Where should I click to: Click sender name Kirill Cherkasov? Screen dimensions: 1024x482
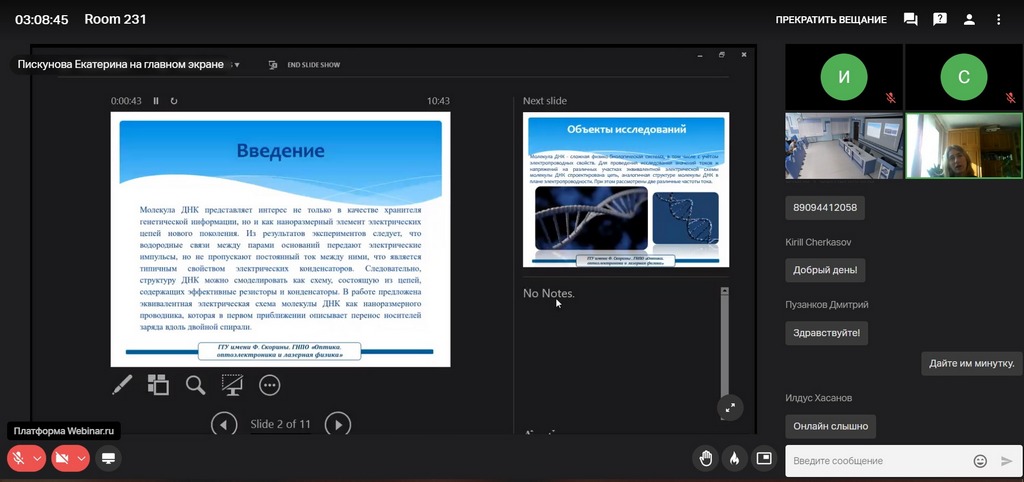(x=818, y=242)
